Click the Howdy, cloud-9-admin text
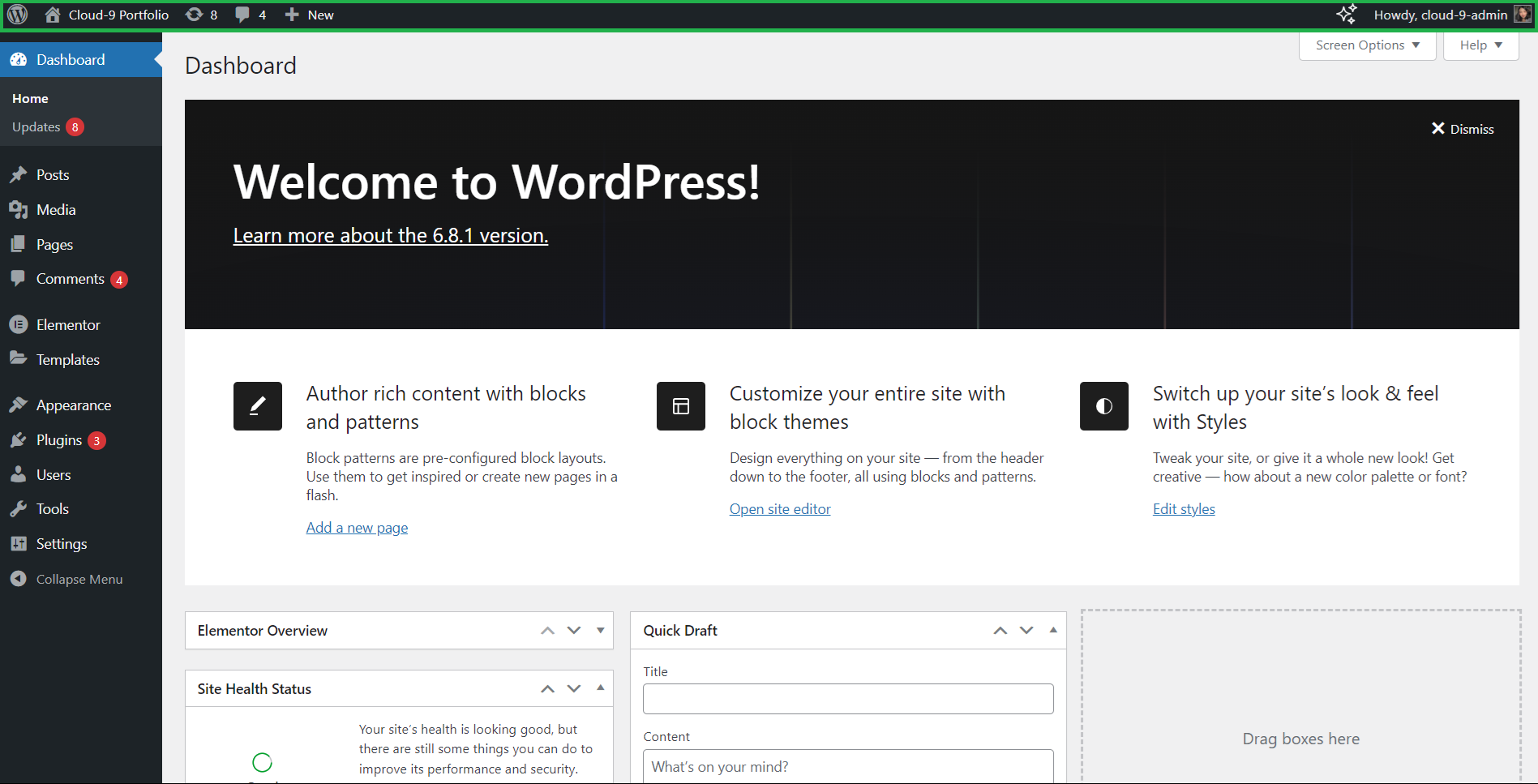 click(x=1441, y=15)
